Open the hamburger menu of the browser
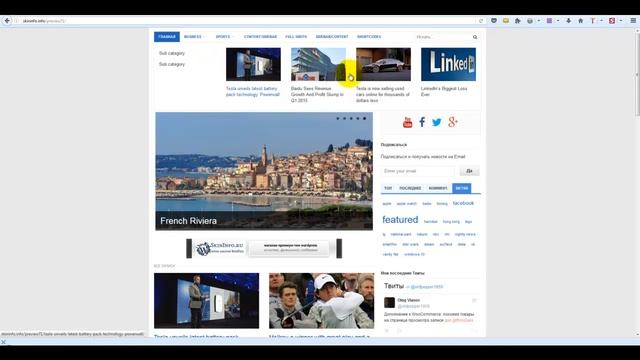This screenshot has height=360, width=640. coord(633,20)
